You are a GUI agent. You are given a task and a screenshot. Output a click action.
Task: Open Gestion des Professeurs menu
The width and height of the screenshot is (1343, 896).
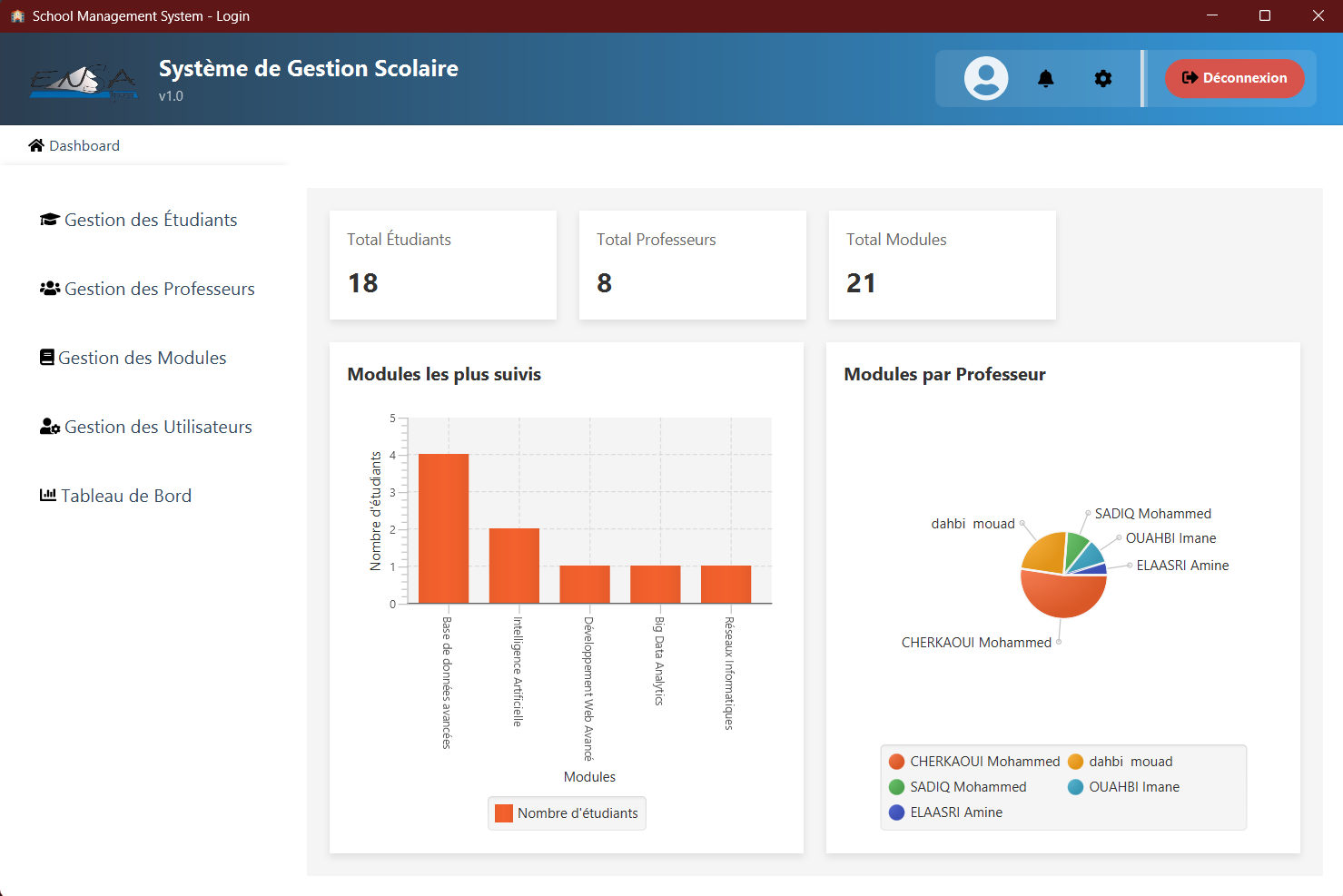160,289
